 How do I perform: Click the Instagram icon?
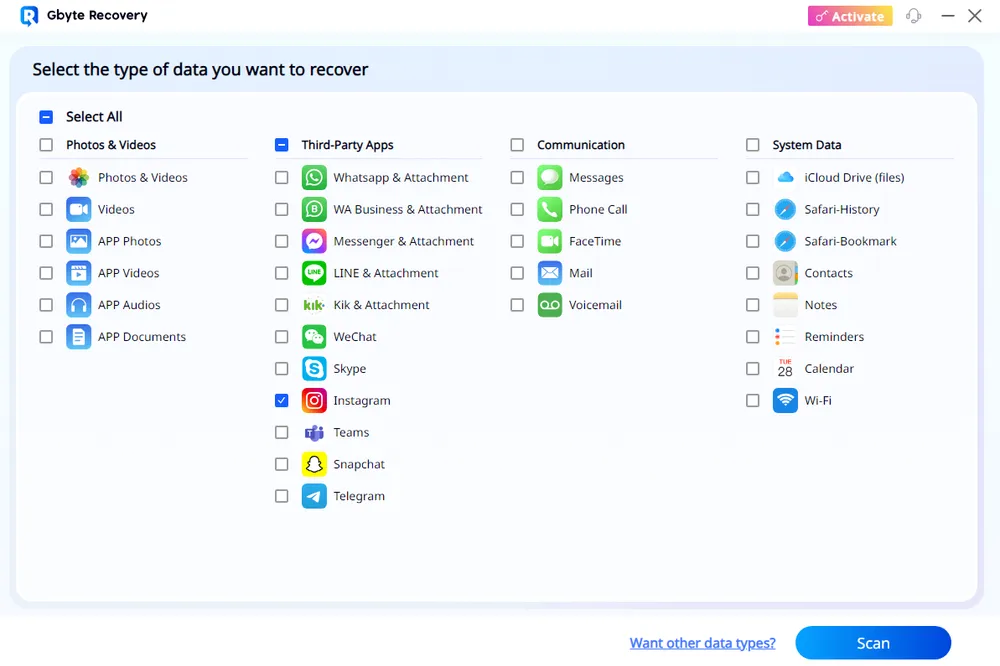(314, 401)
